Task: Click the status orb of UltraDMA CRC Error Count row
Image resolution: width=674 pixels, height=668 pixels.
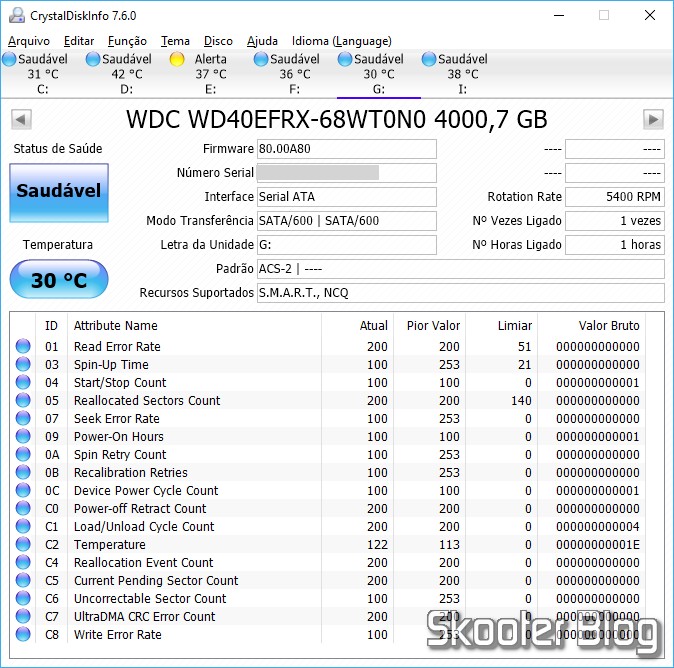Action: [x=23, y=616]
